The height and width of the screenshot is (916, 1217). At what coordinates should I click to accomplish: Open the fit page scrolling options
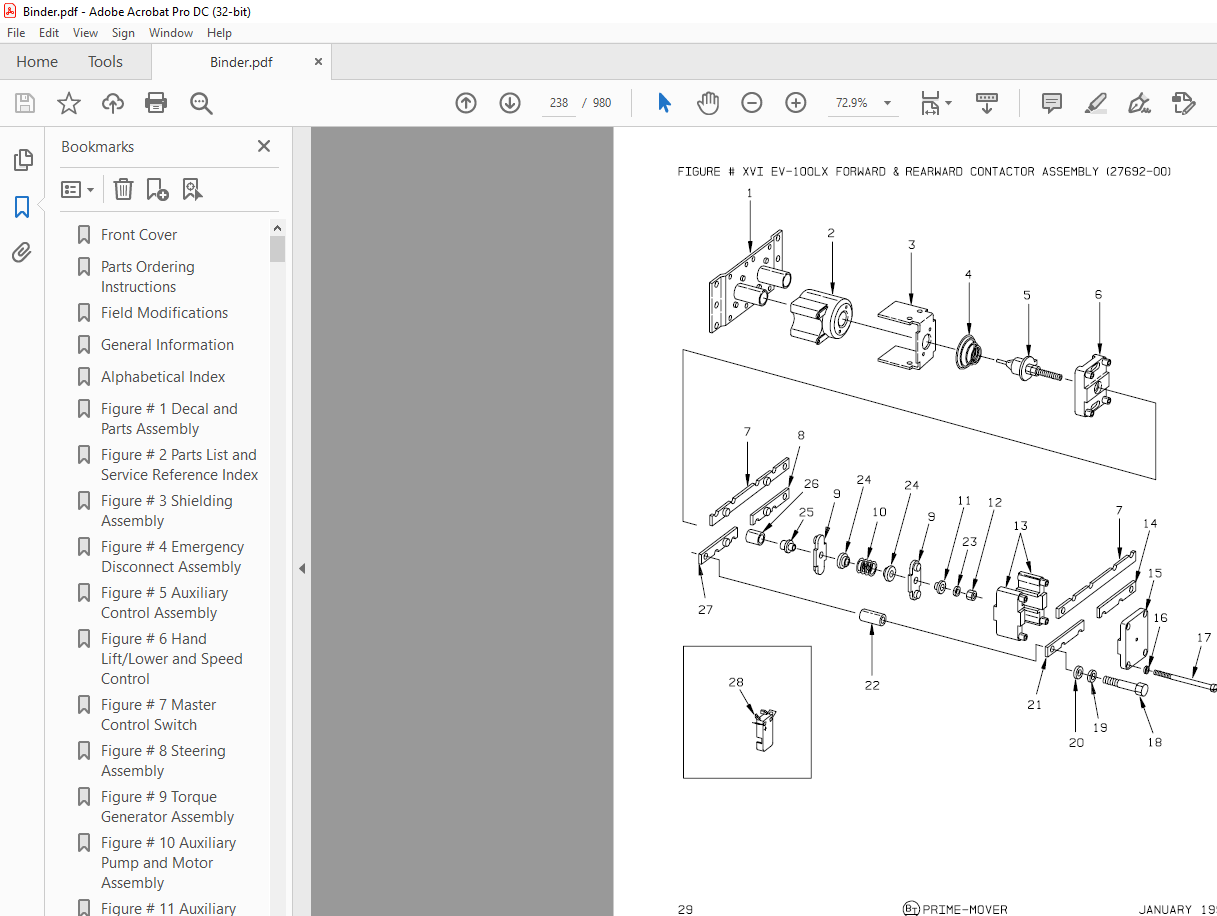point(936,103)
